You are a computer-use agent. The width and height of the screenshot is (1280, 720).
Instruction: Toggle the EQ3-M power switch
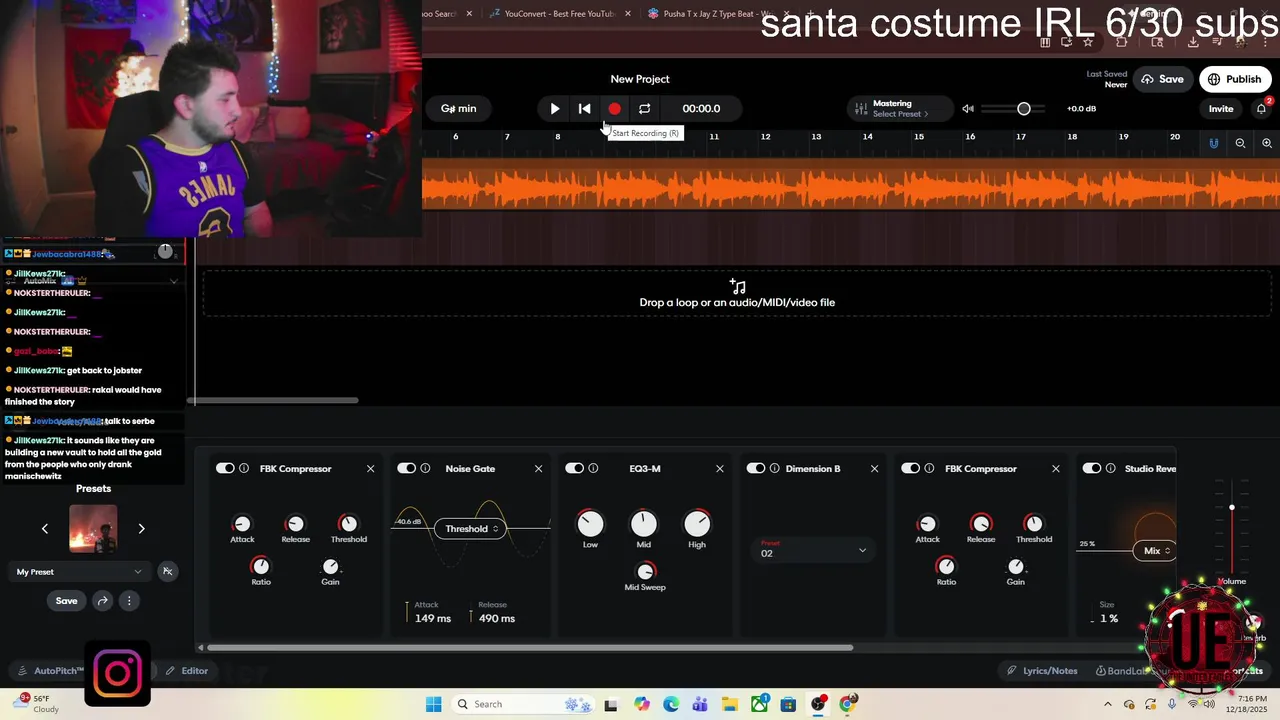pos(574,468)
